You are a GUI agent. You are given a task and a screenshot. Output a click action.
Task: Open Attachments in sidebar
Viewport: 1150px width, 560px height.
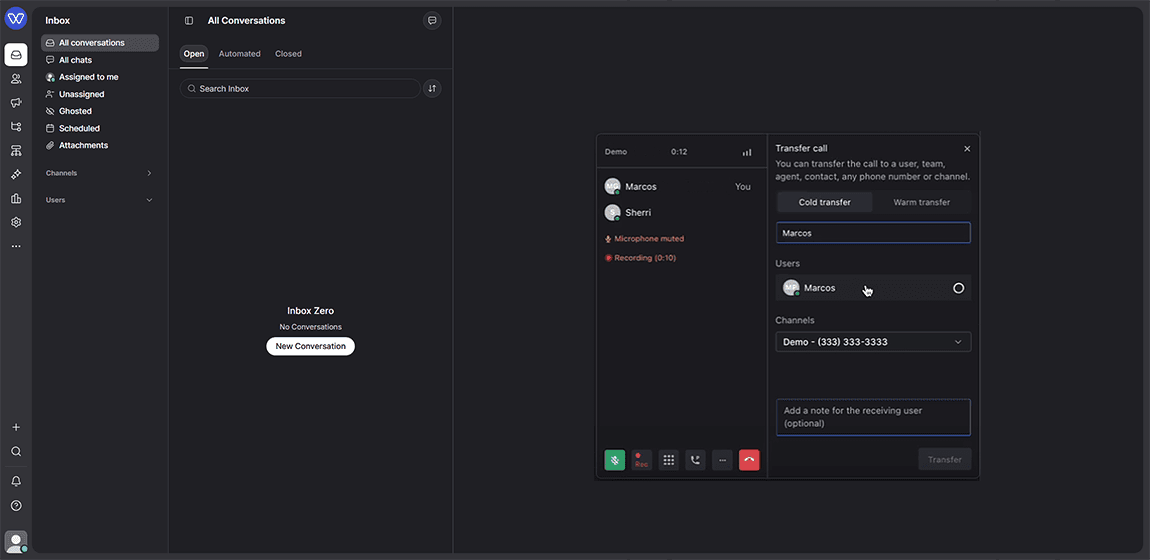pos(100,145)
